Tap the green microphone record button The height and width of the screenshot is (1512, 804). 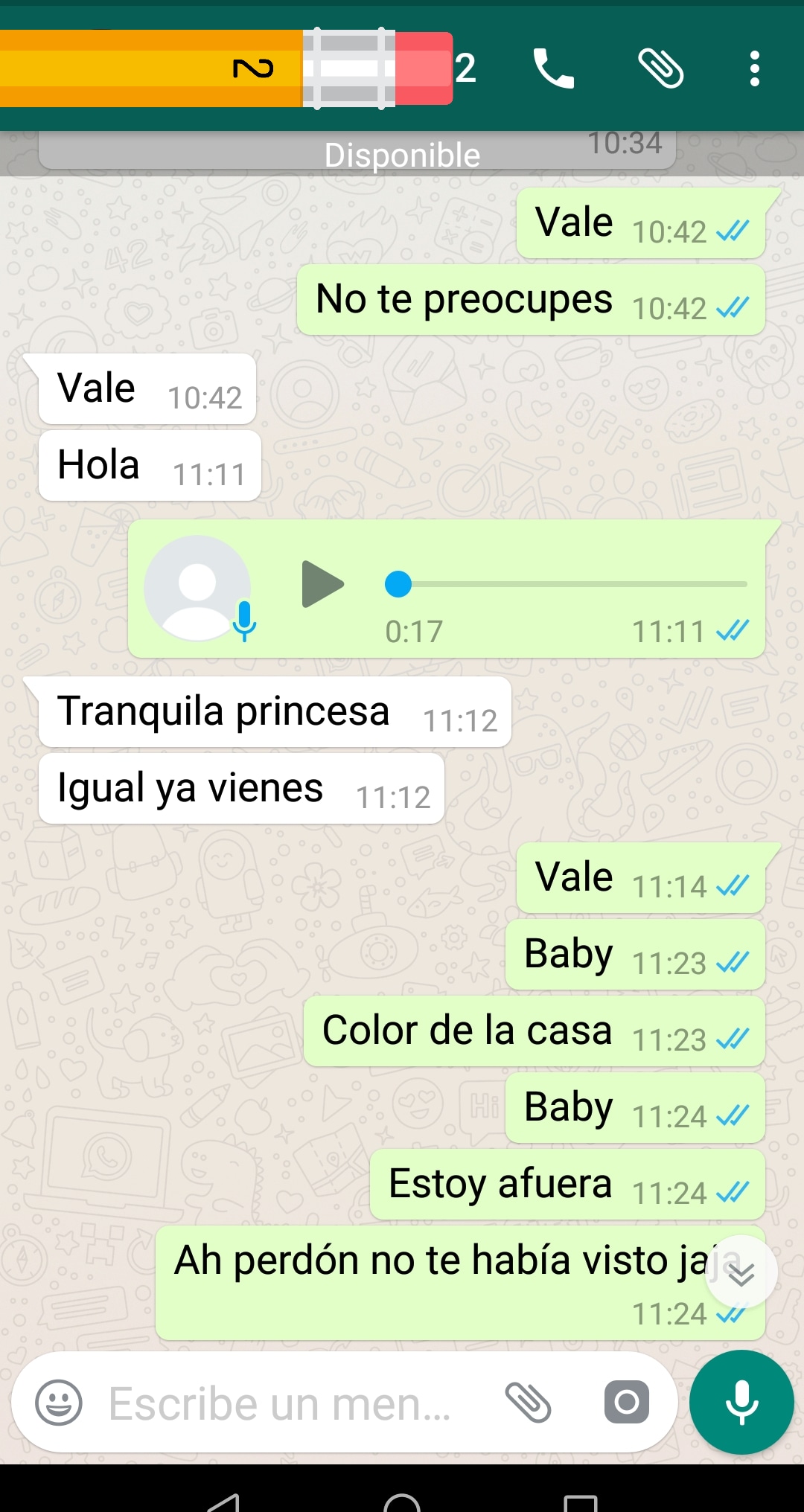pyautogui.click(x=741, y=1402)
